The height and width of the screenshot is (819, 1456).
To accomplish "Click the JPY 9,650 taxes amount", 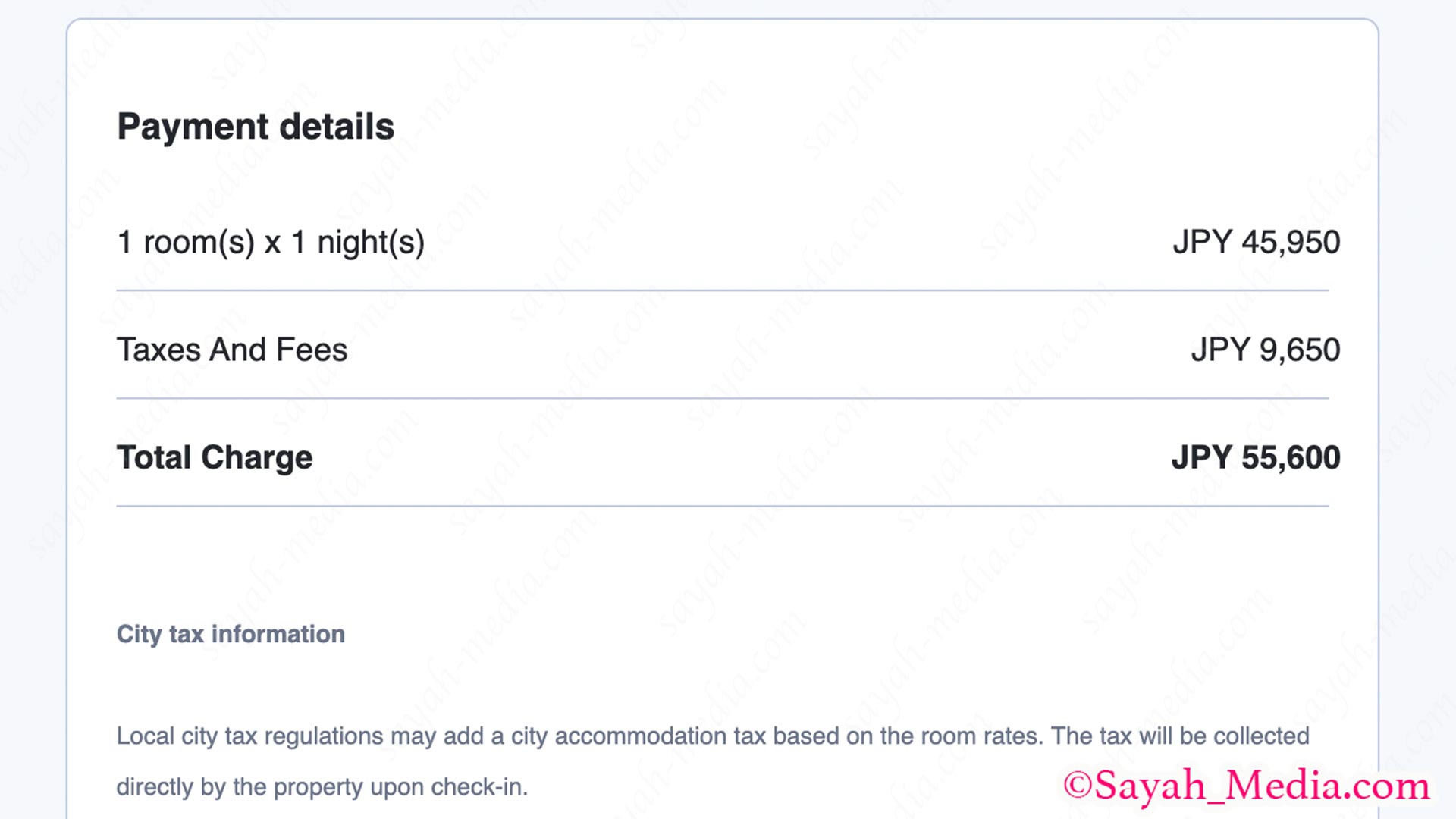I will pos(1266,350).
